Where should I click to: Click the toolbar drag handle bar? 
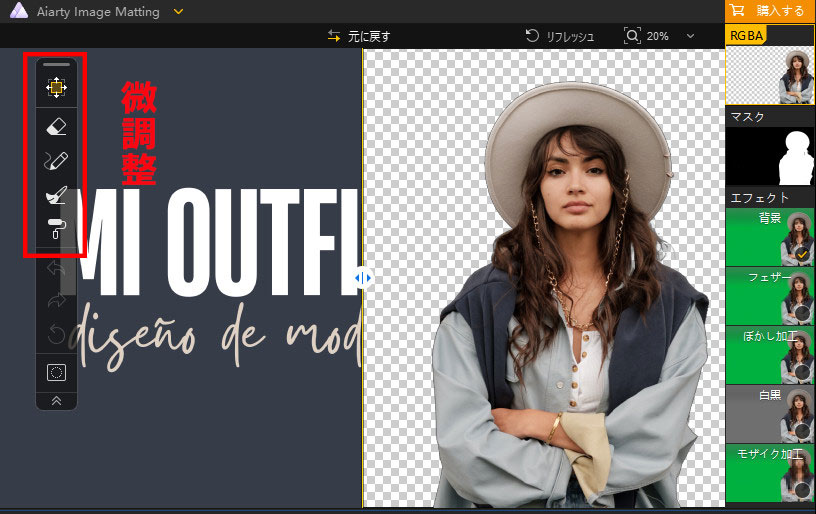point(56,65)
